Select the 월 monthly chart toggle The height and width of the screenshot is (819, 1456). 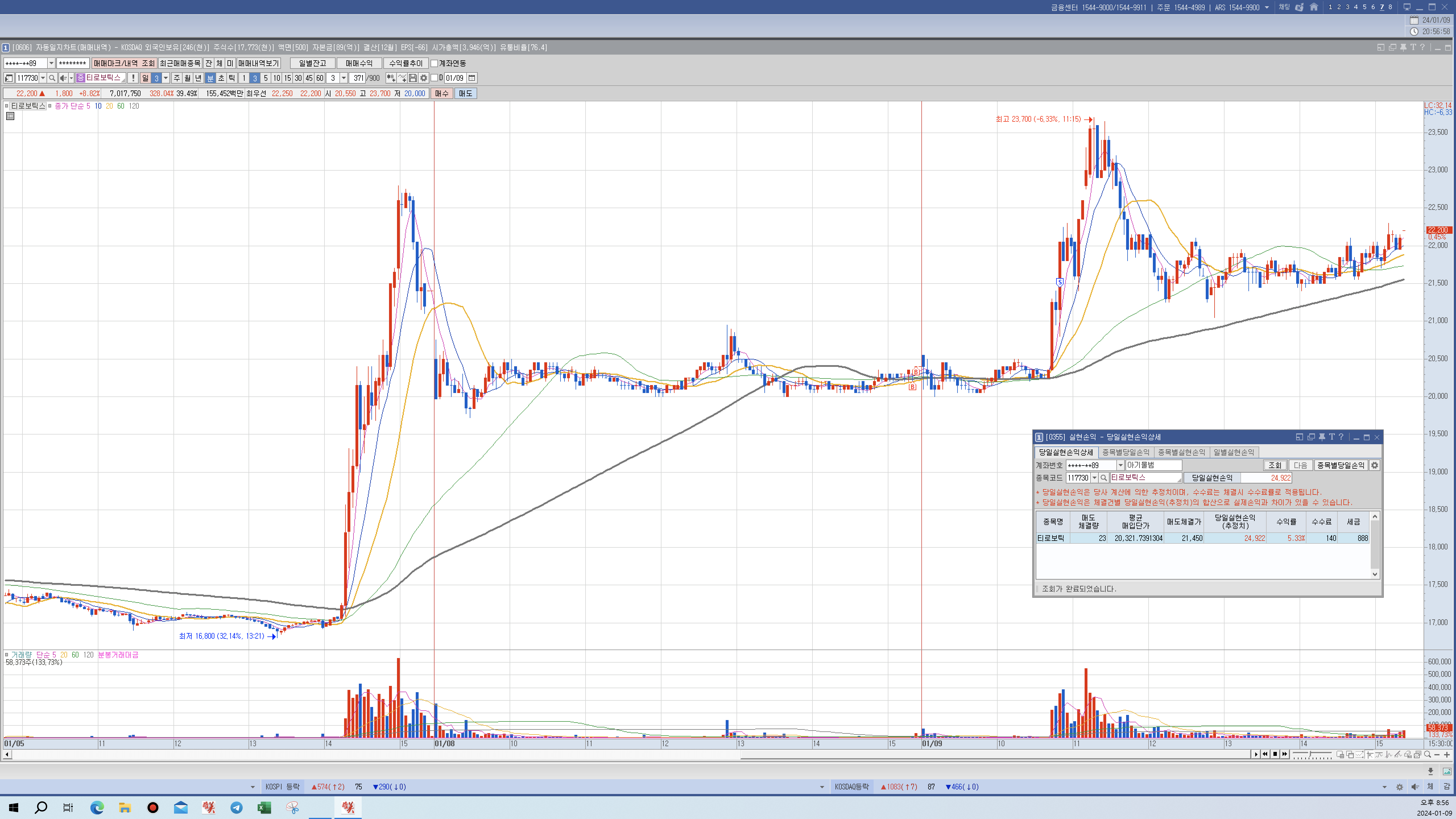(x=187, y=78)
